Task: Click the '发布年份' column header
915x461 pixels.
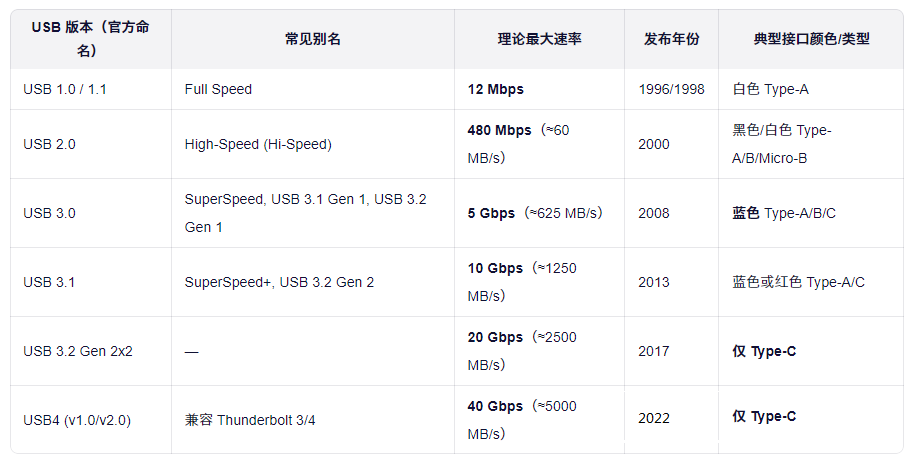Action: (671, 39)
